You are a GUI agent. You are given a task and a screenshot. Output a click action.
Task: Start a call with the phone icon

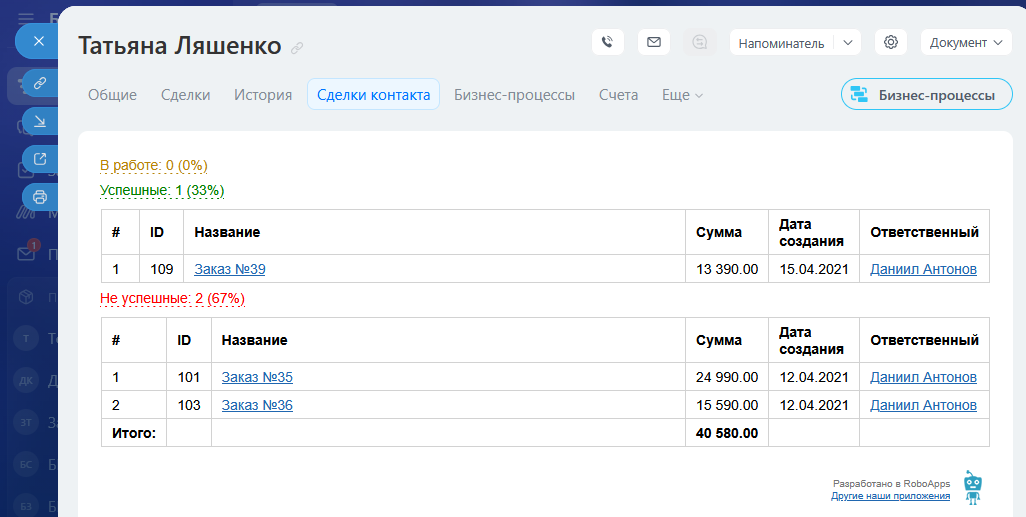tap(608, 43)
